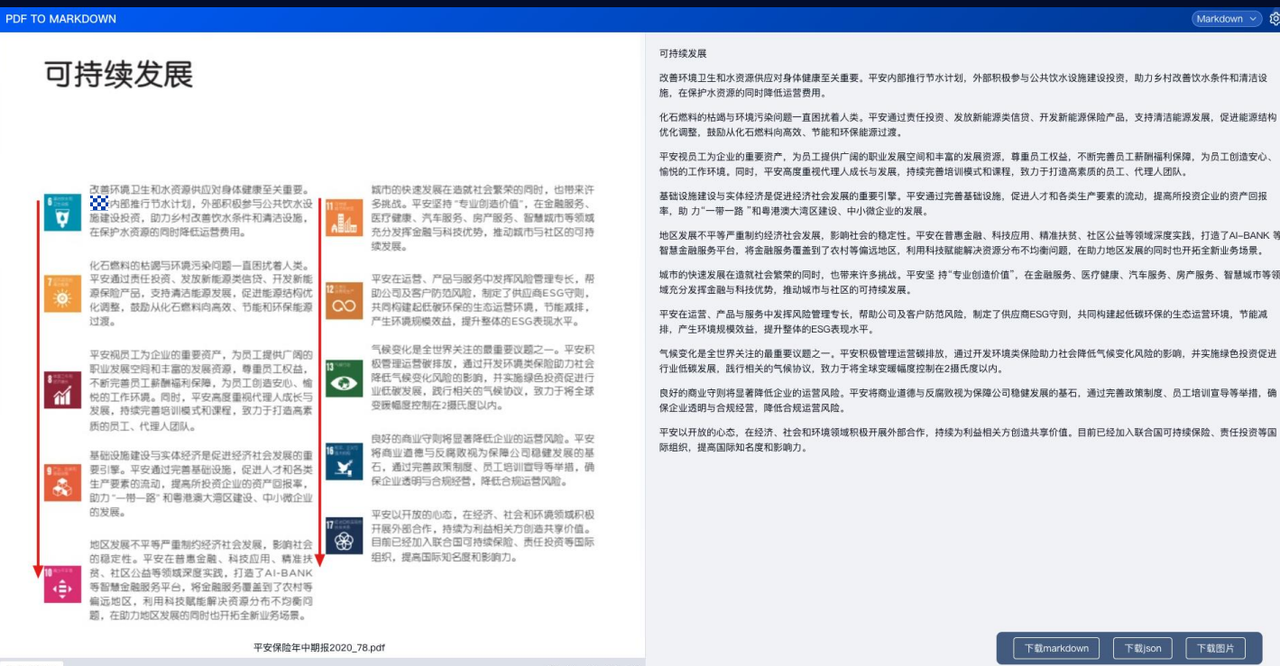This screenshot has width=1280, height=666.
Task: Click the PDF paragraph starting 气候变化是全世界
Action: (483, 377)
